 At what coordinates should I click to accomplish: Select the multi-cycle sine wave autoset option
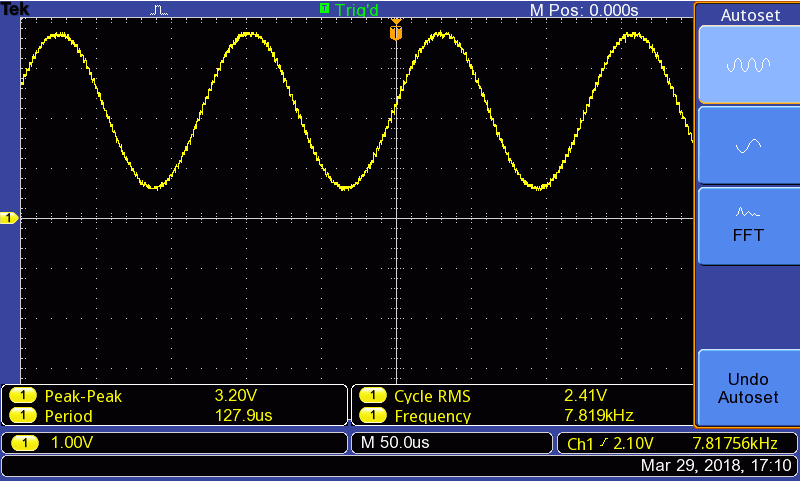pos(747,65)
